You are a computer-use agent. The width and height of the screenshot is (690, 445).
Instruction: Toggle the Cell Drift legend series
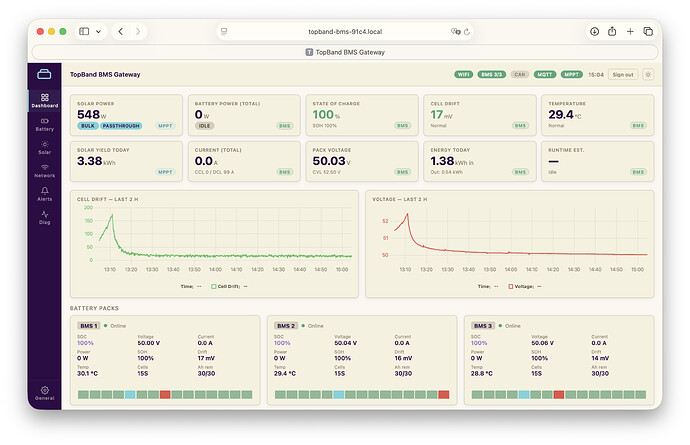(x=226, y=287)
